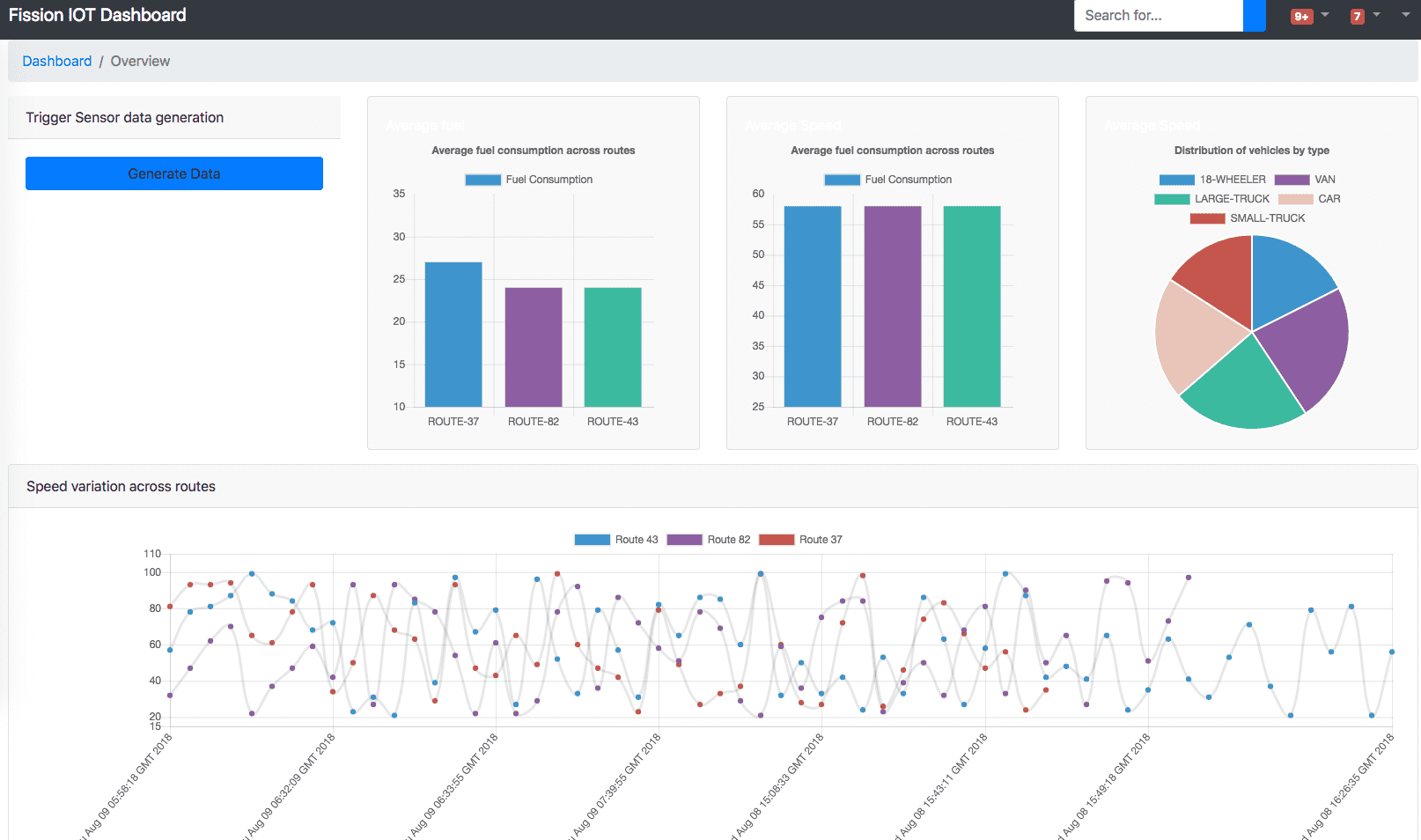This screenshot has height=840, width=1421.
Task: Go to the Dashboard breadcrumb link
Action: point(56,61)
